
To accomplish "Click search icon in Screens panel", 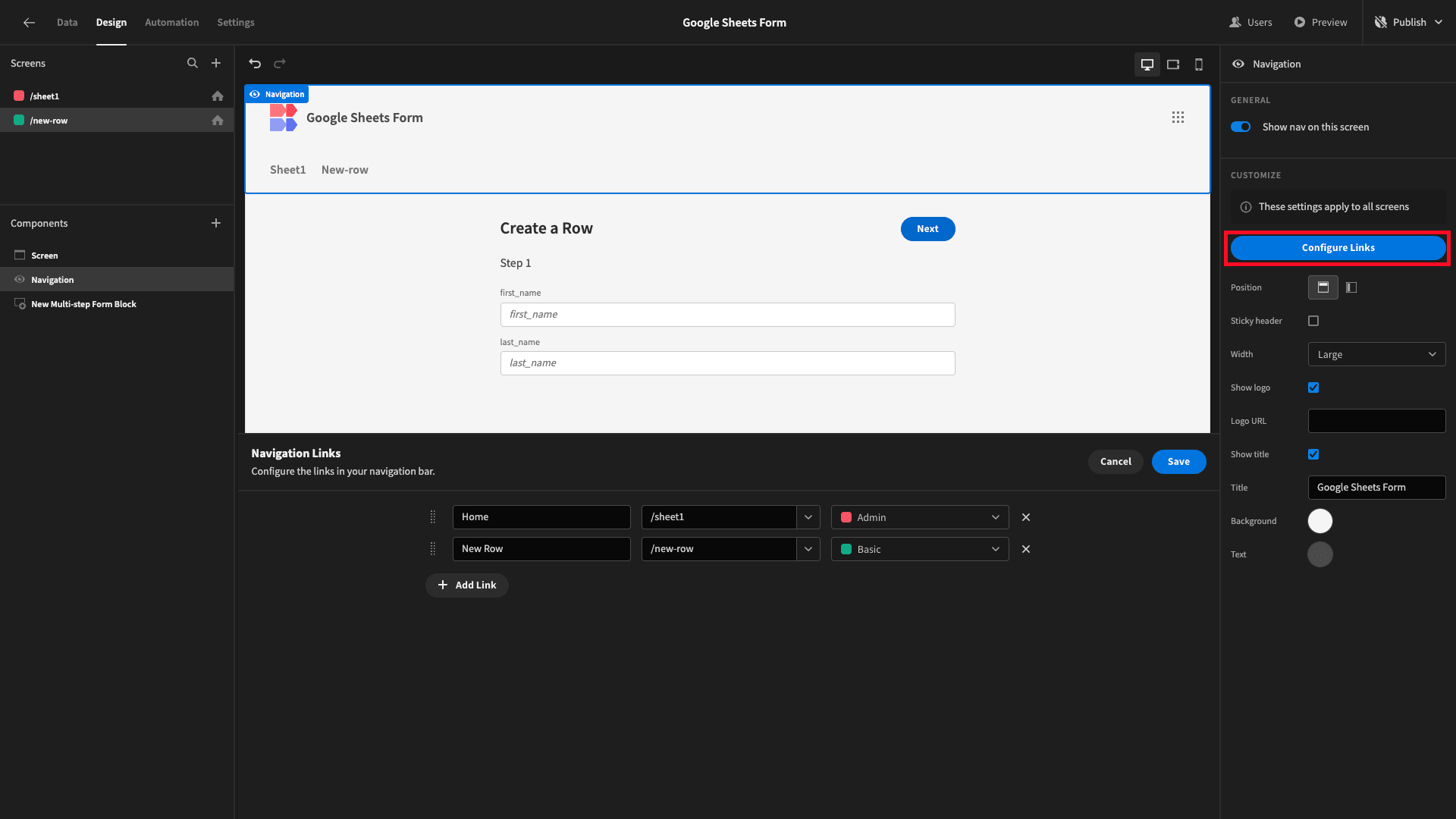I will click(x=193, y=63).
